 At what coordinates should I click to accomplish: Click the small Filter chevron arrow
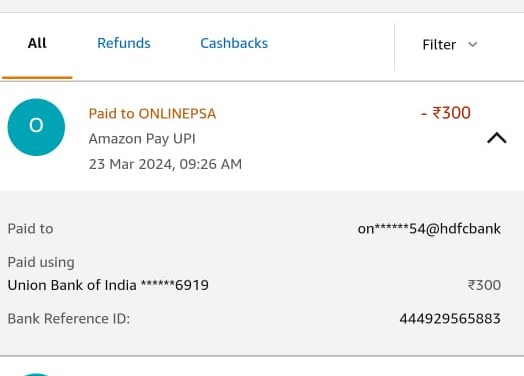[x=473, y=44]
